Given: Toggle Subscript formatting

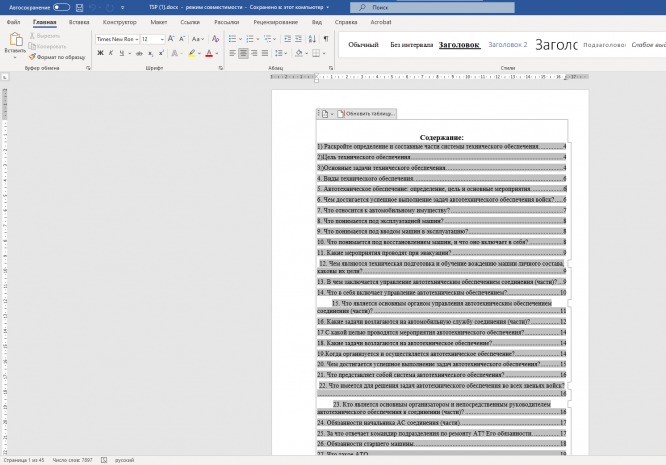Looking at the screenshot, I should tap(150, 54).
